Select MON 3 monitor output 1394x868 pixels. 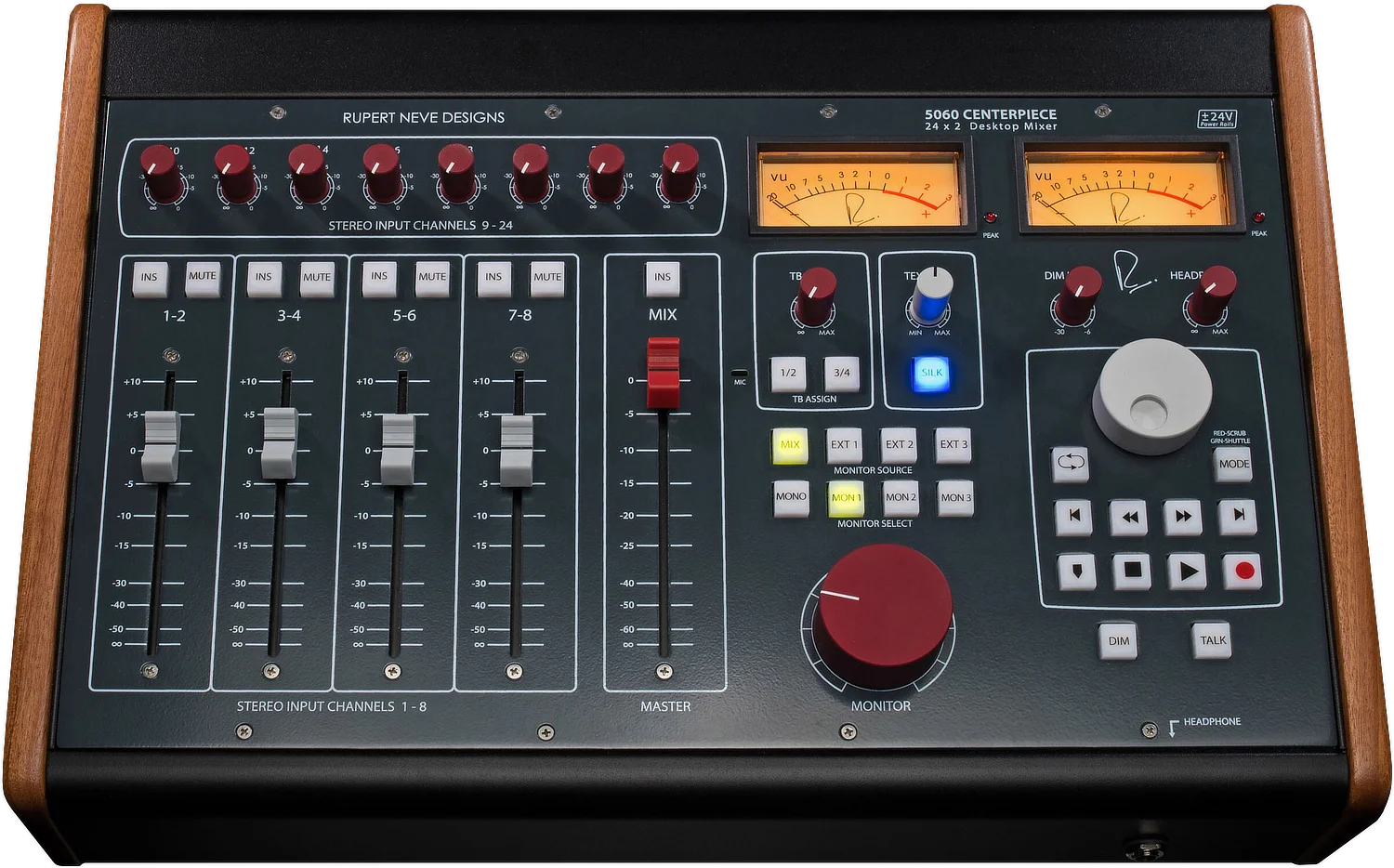(x=956, y=499)
